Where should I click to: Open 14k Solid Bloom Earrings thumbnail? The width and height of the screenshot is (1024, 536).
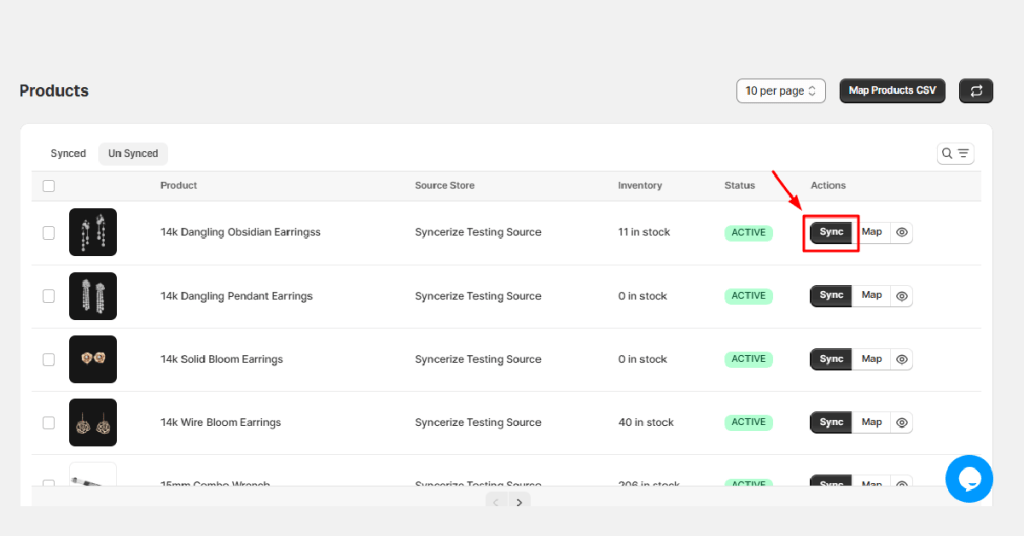(x=93, y=359)
